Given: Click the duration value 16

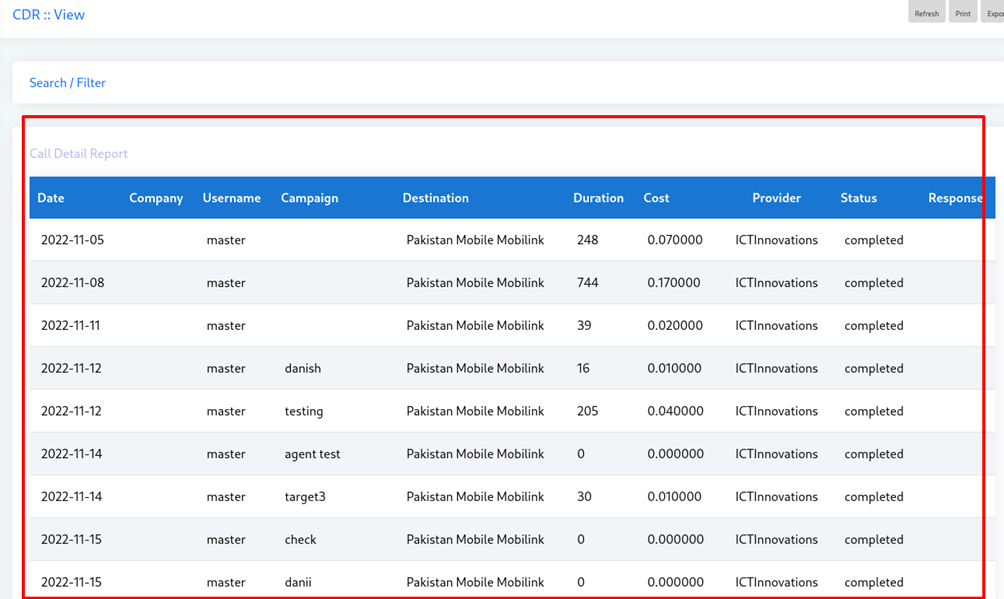Looking at the screenshot, I should (x=583, y=368).
